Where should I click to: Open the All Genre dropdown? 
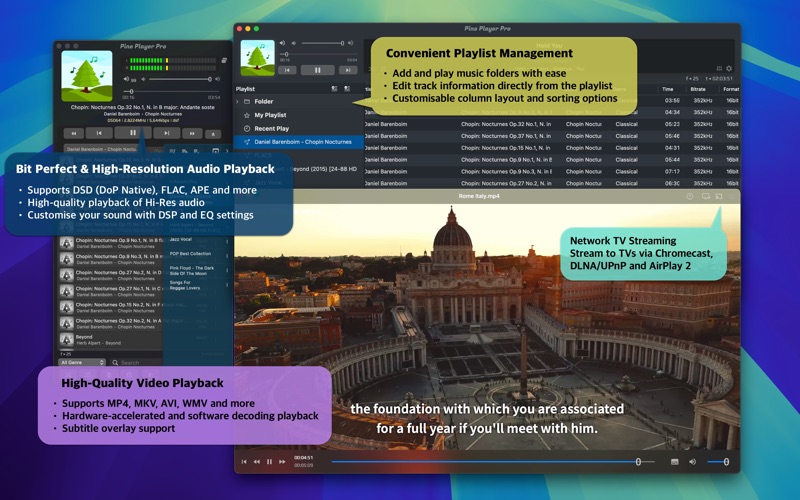[82, 362]
